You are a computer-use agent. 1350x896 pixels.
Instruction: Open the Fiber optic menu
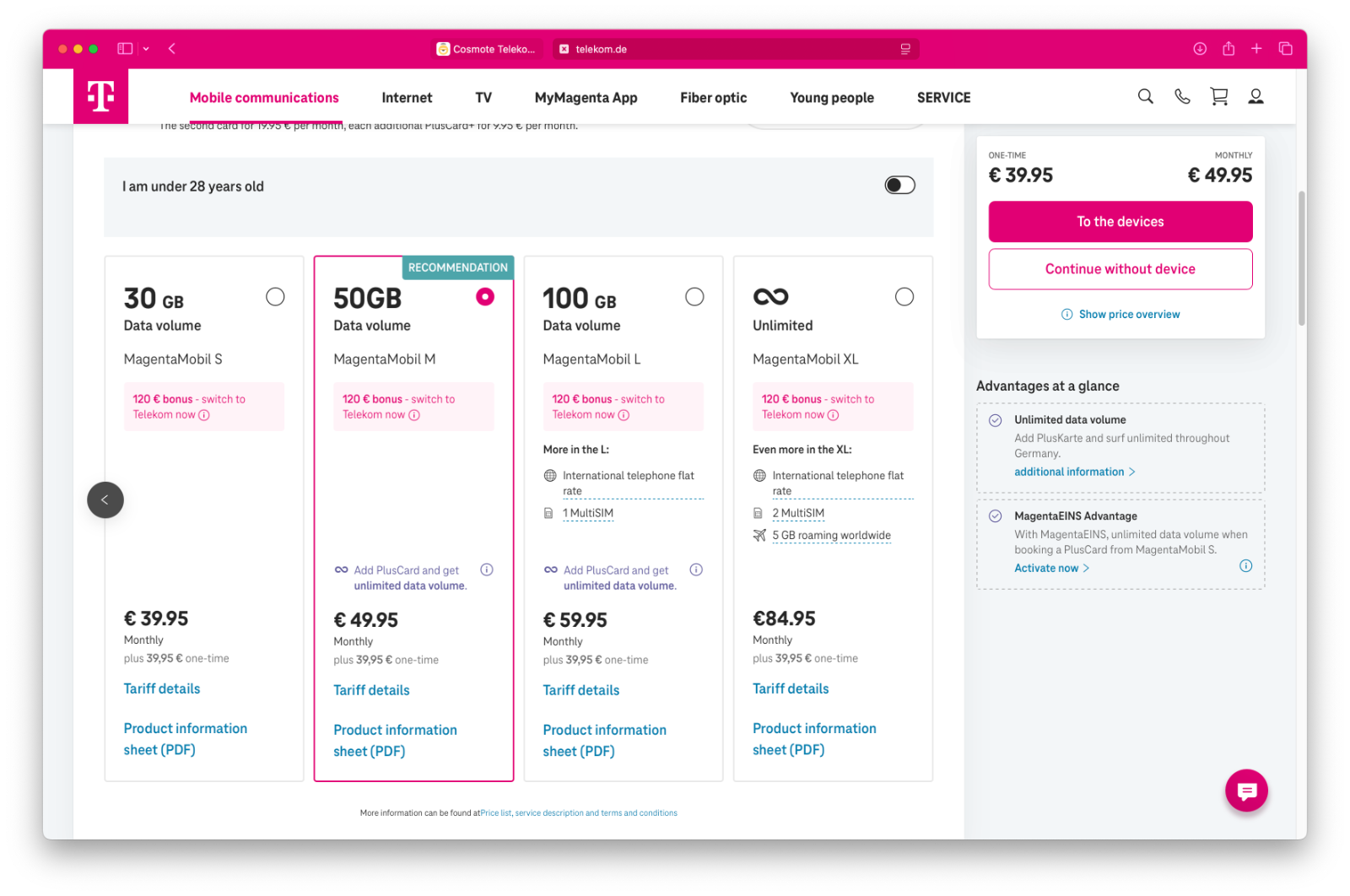coord(713,98)
